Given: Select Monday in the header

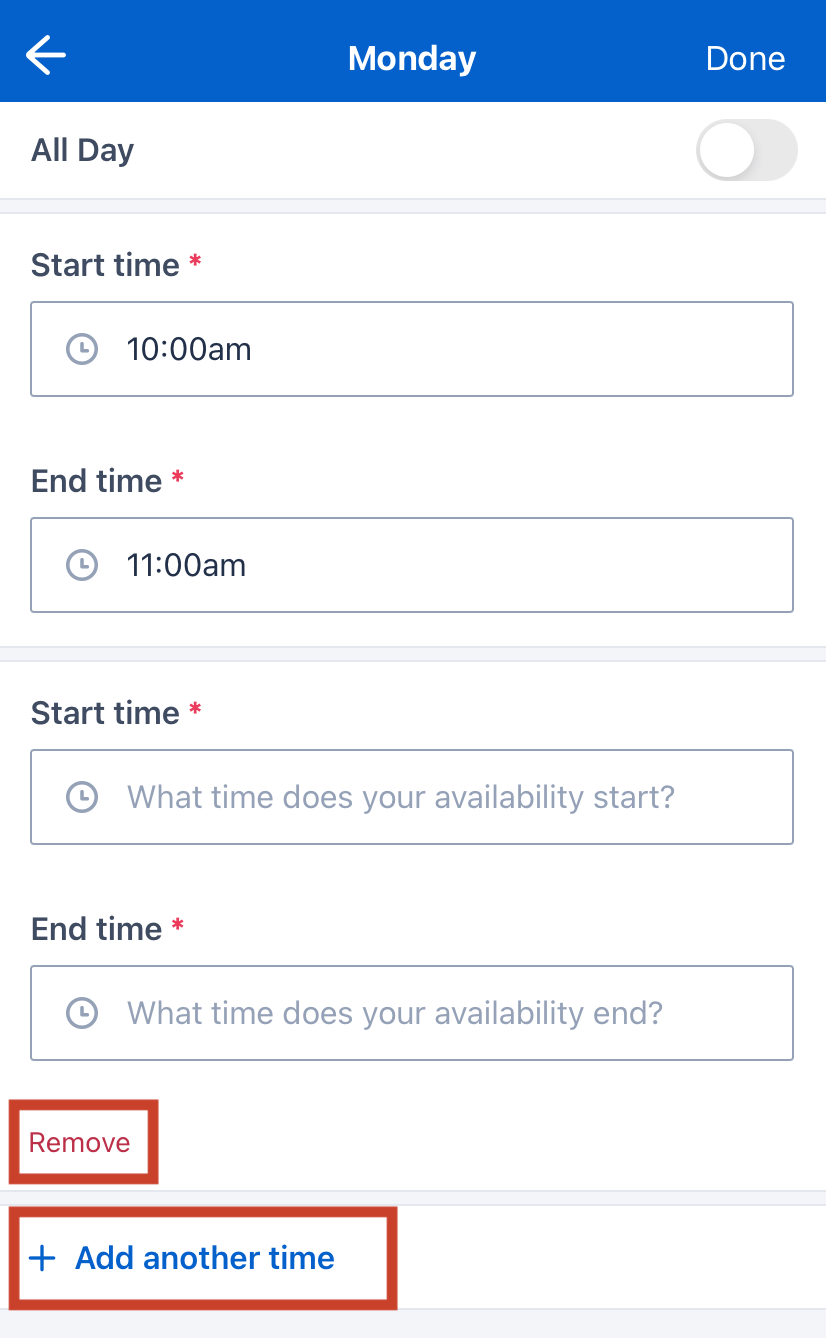Looking at the screenshot, I should point(412,58).
